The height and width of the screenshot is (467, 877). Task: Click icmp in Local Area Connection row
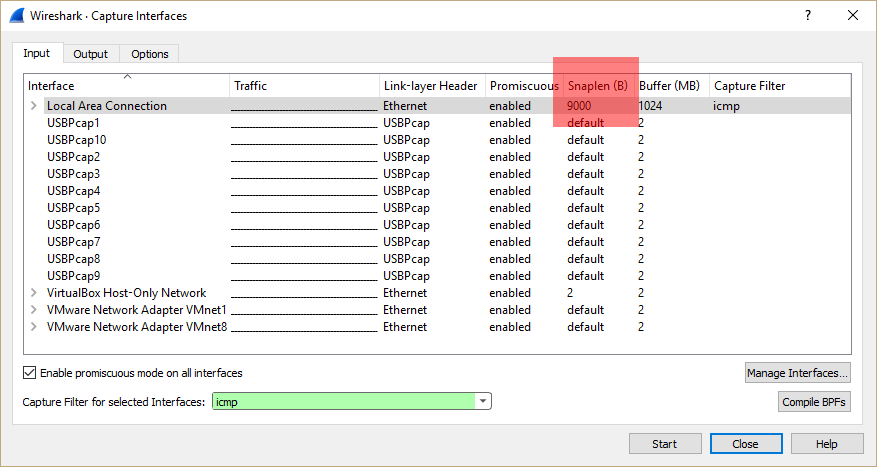pos(726,106)
